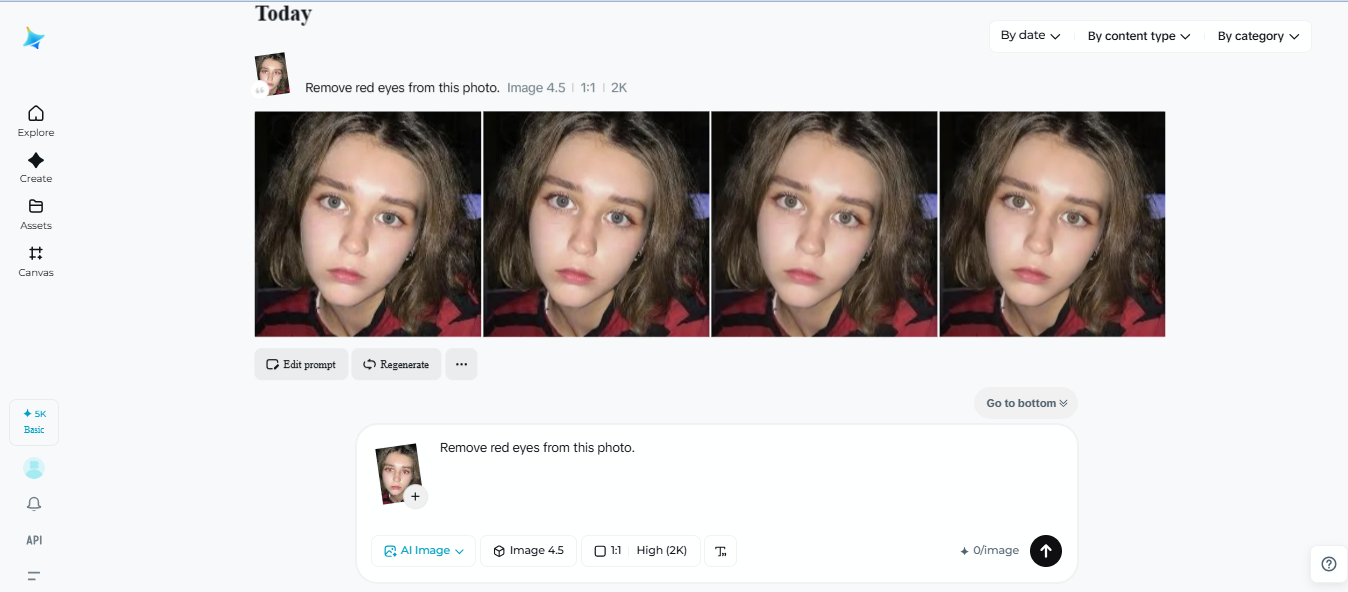Click the reference thumbnail beside the prompt header

[272, 74]
